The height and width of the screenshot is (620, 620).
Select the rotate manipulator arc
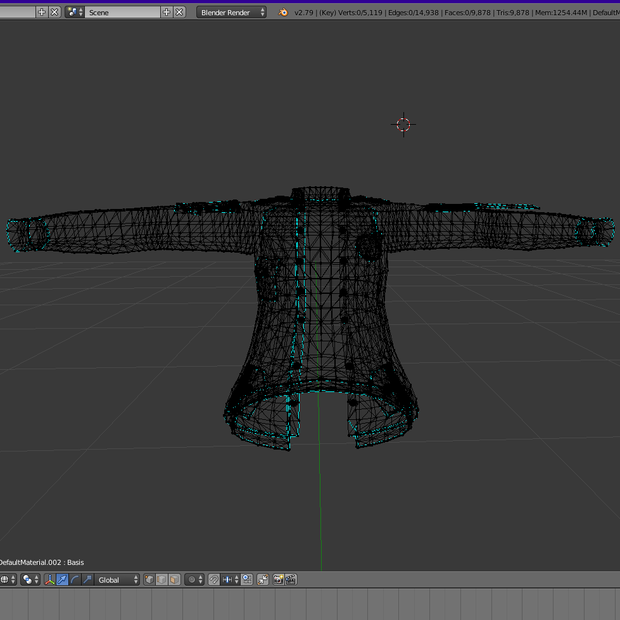(74, 580)
